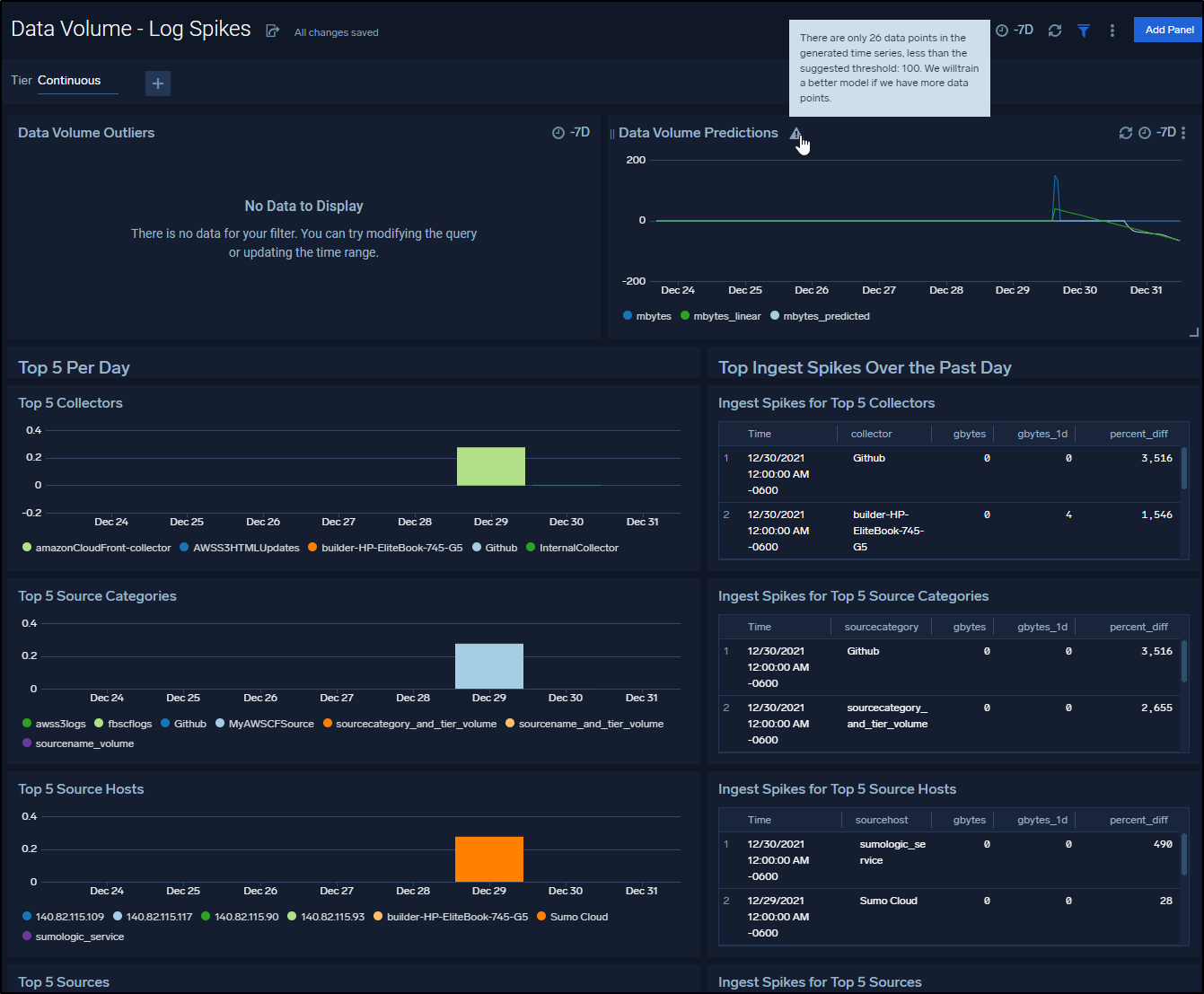Click scrollbar of Source Hosts spikes table

click(1184, 854)
